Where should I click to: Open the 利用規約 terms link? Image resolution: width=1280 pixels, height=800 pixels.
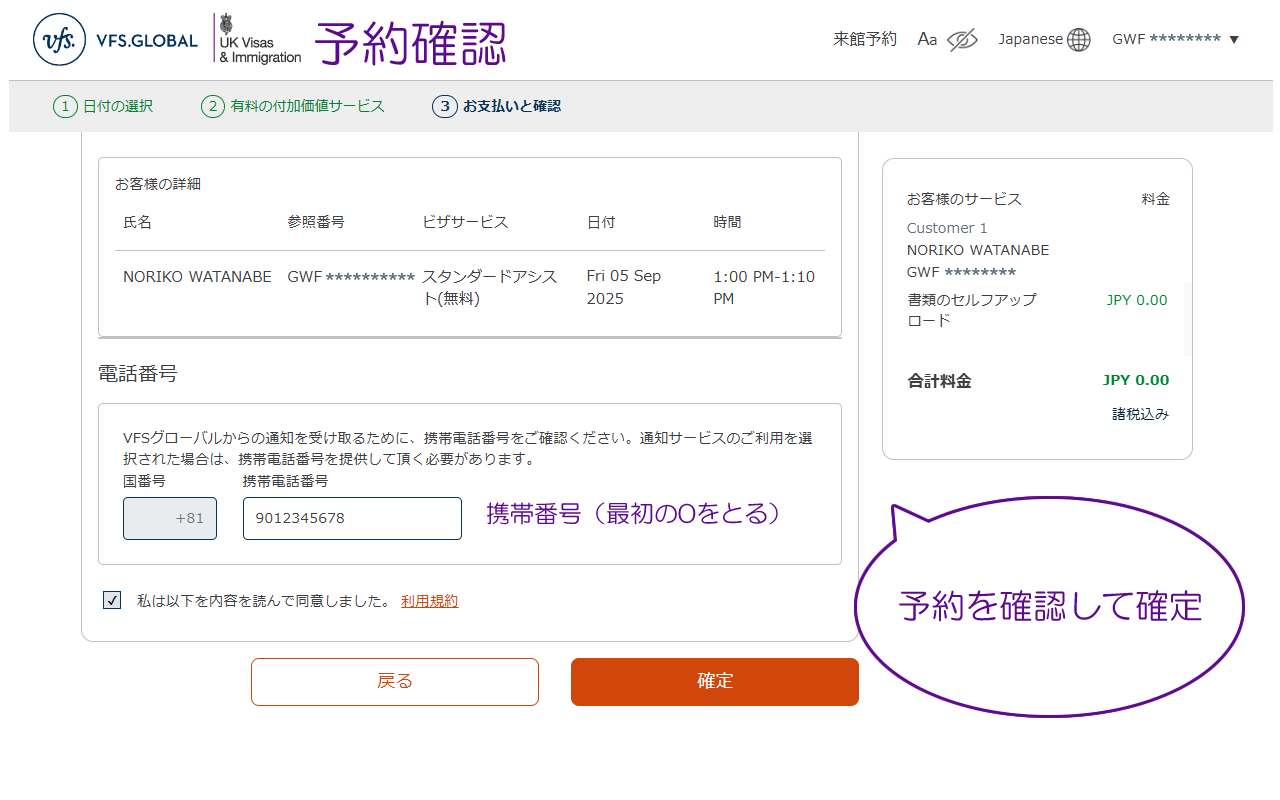(x=429, y=601)
